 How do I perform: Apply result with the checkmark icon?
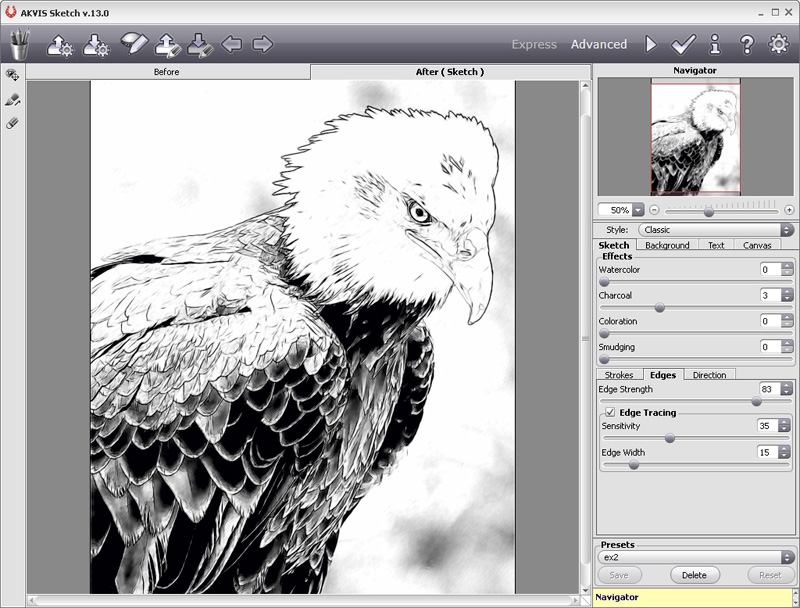click(683, 44)
